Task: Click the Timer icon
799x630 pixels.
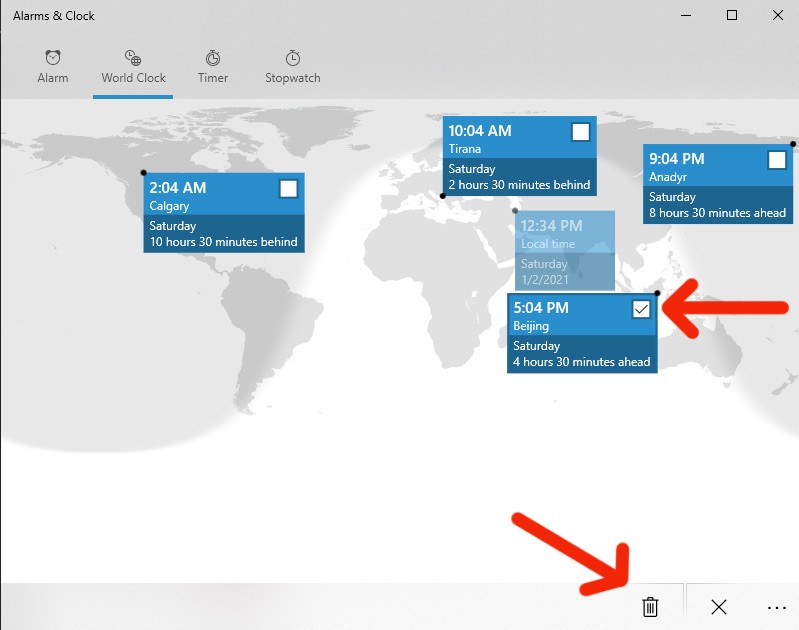Action: (x=213, y=58)
